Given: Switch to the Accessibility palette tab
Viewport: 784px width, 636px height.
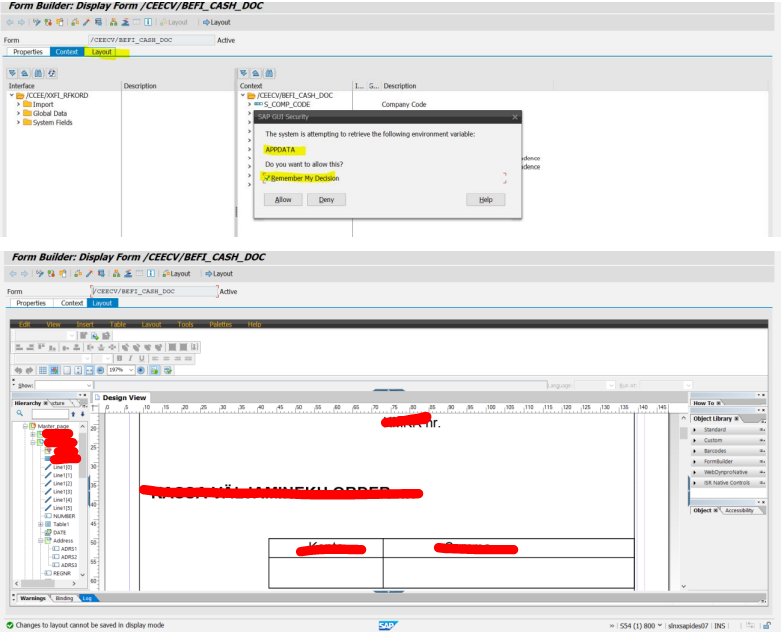Looking at the screenshot, I should (x=739, y=510).
